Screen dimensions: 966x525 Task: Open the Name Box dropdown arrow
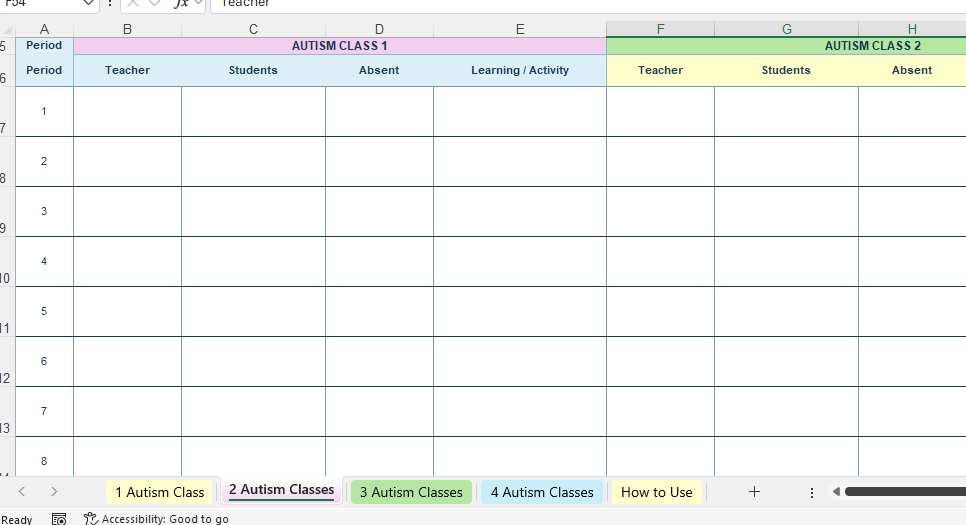click(x=88, y=4)
